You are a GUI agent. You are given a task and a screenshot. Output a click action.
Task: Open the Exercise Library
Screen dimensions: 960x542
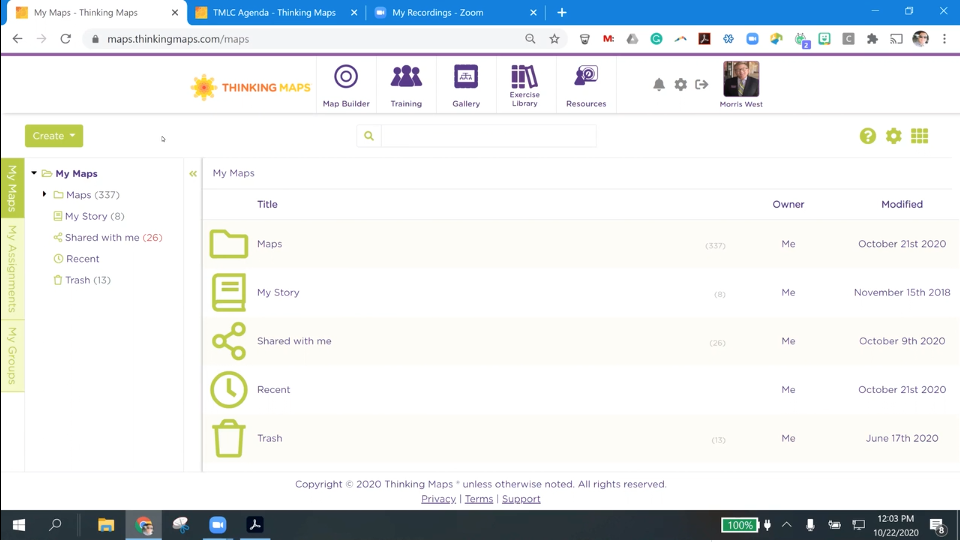(x=525, y=86)
